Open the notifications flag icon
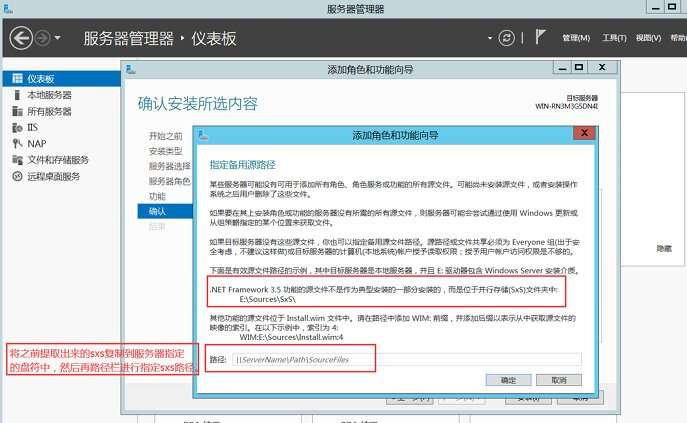The width and height of the screenshot is (687, 423). click(540, 37)
